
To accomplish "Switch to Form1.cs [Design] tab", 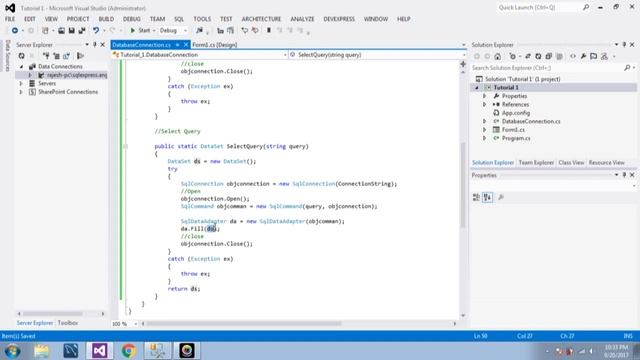I will 215,45.
